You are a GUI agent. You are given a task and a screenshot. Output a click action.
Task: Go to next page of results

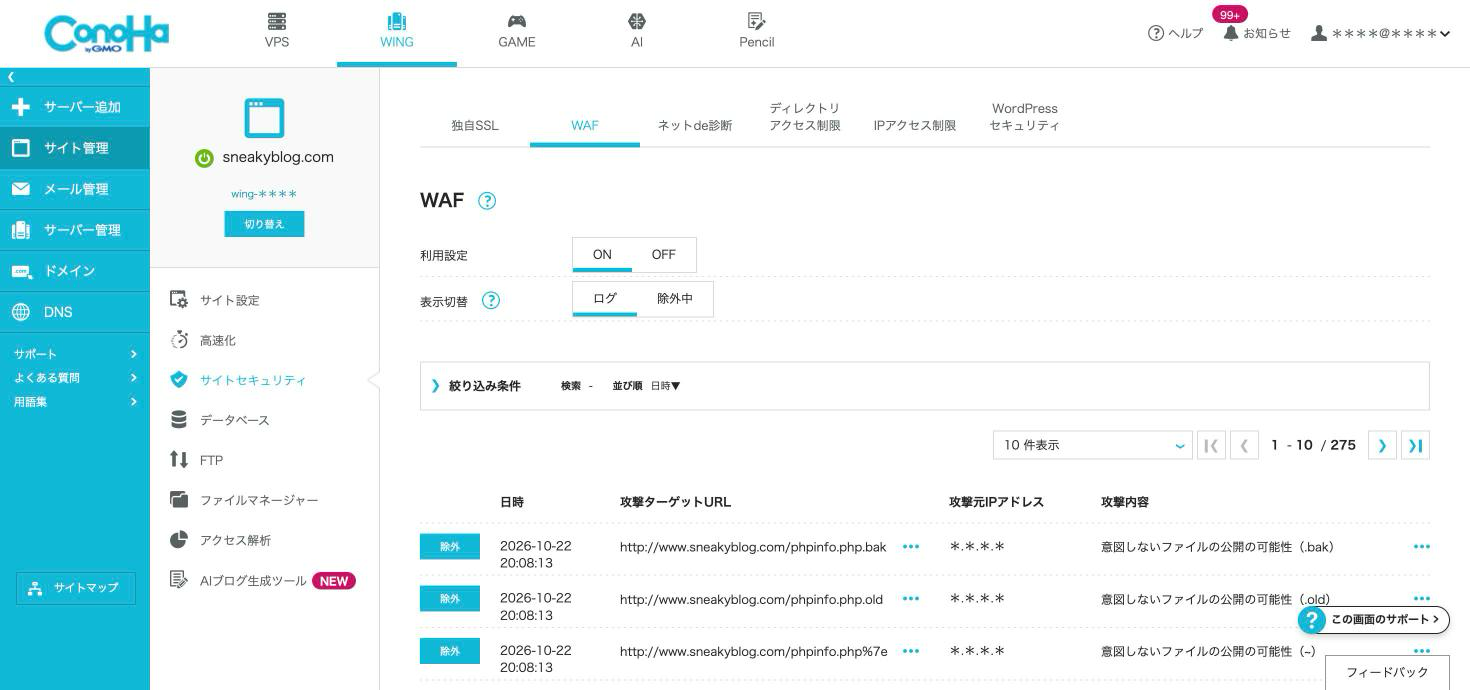[1382, 445]
